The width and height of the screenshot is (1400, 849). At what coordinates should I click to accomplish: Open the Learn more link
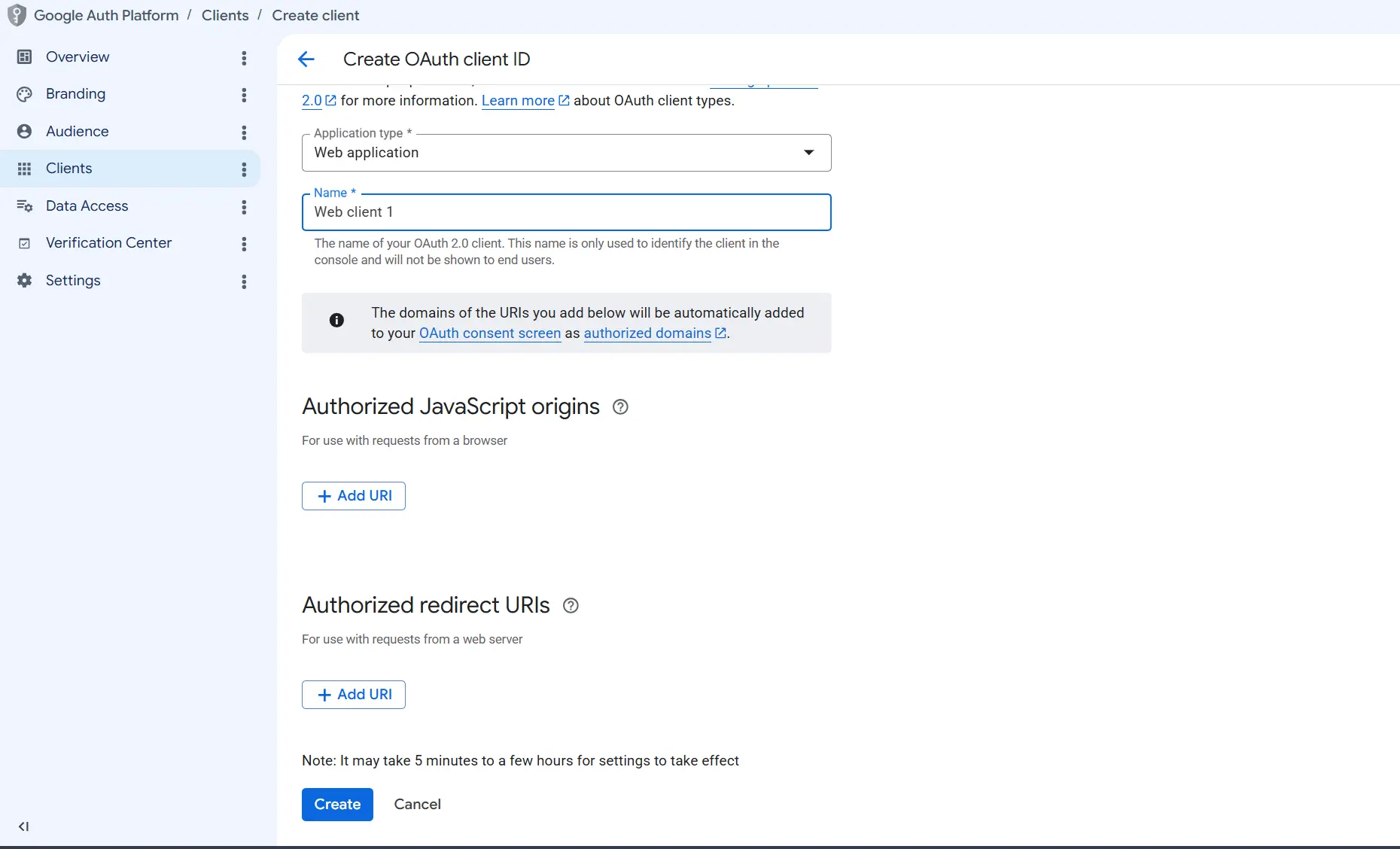coord(518,101)
